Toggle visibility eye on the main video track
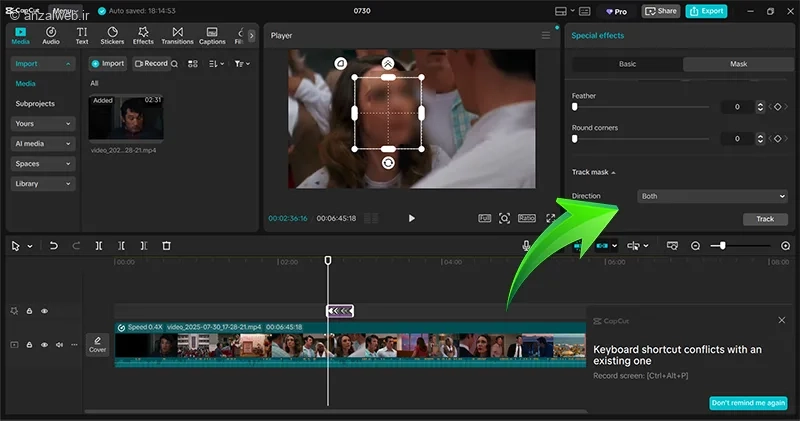 [44, 344]
